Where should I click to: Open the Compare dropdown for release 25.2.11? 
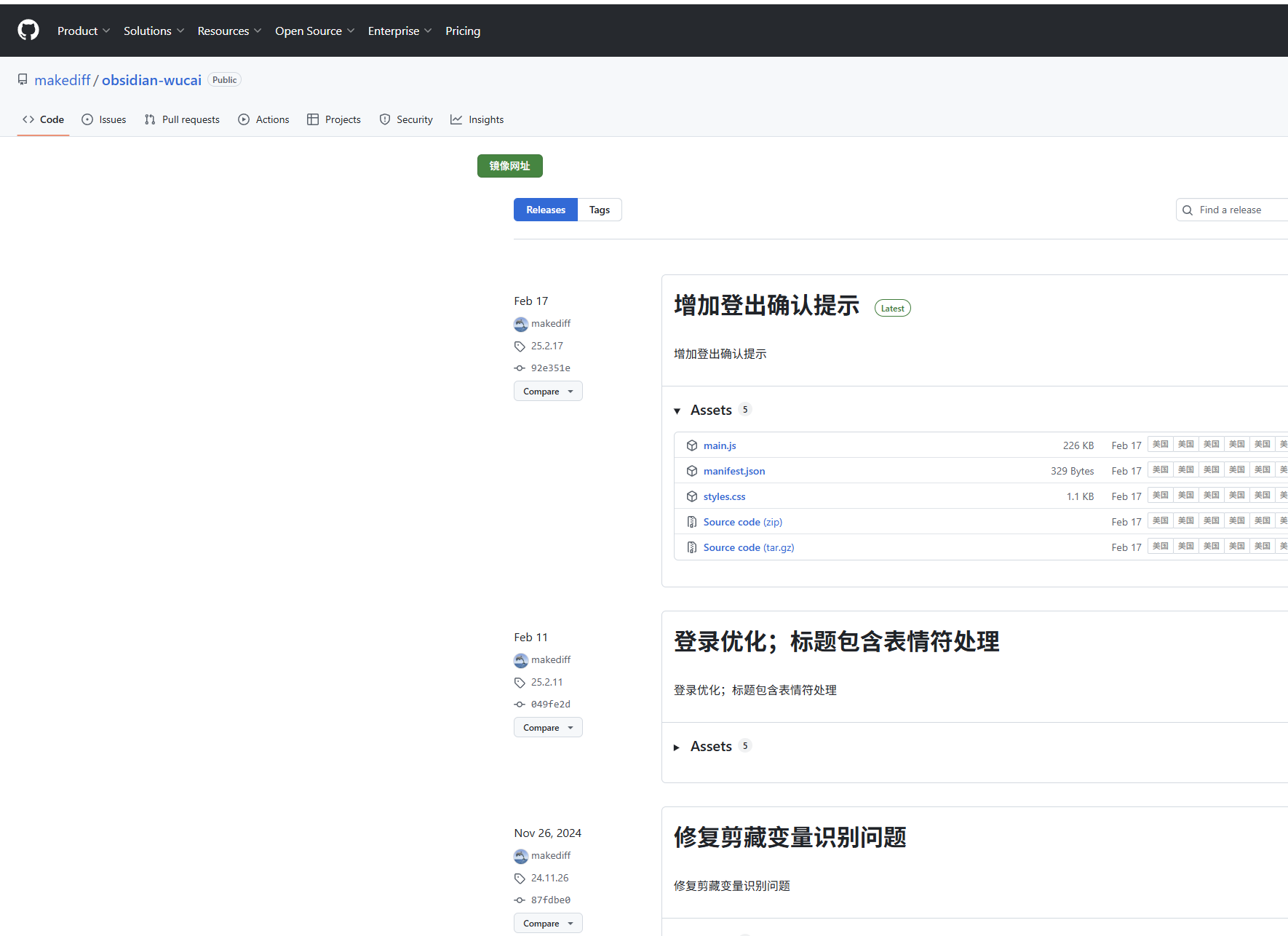pos(548,727)
